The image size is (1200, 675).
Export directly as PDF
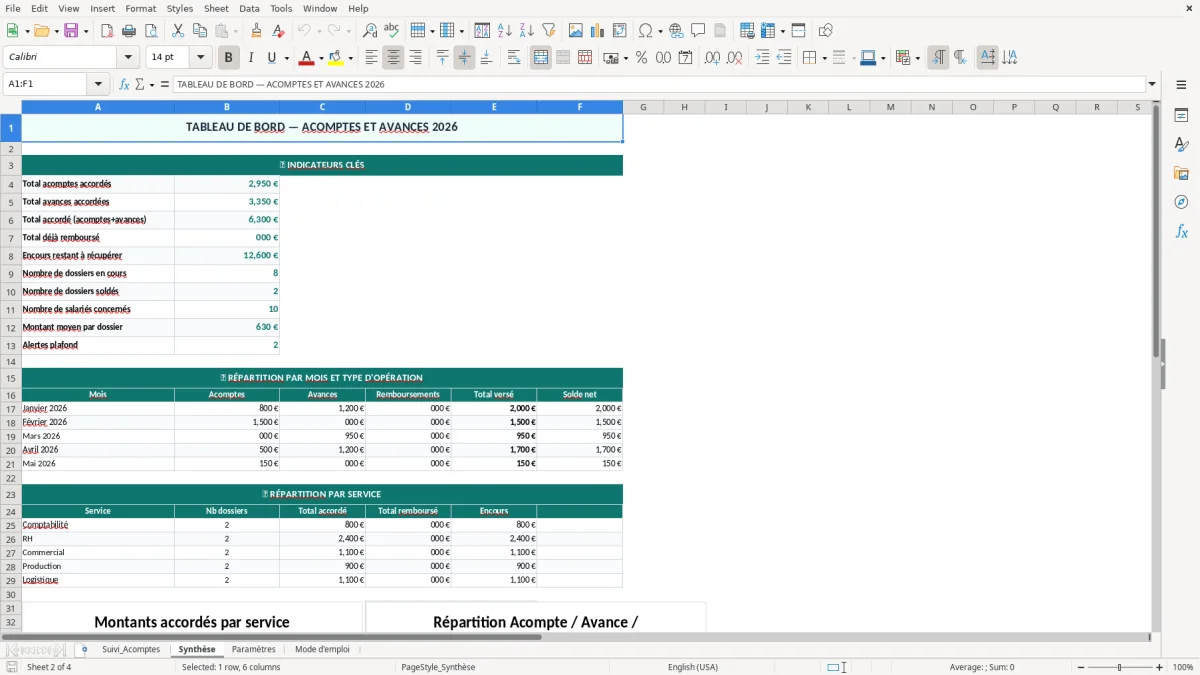(108, 31)
